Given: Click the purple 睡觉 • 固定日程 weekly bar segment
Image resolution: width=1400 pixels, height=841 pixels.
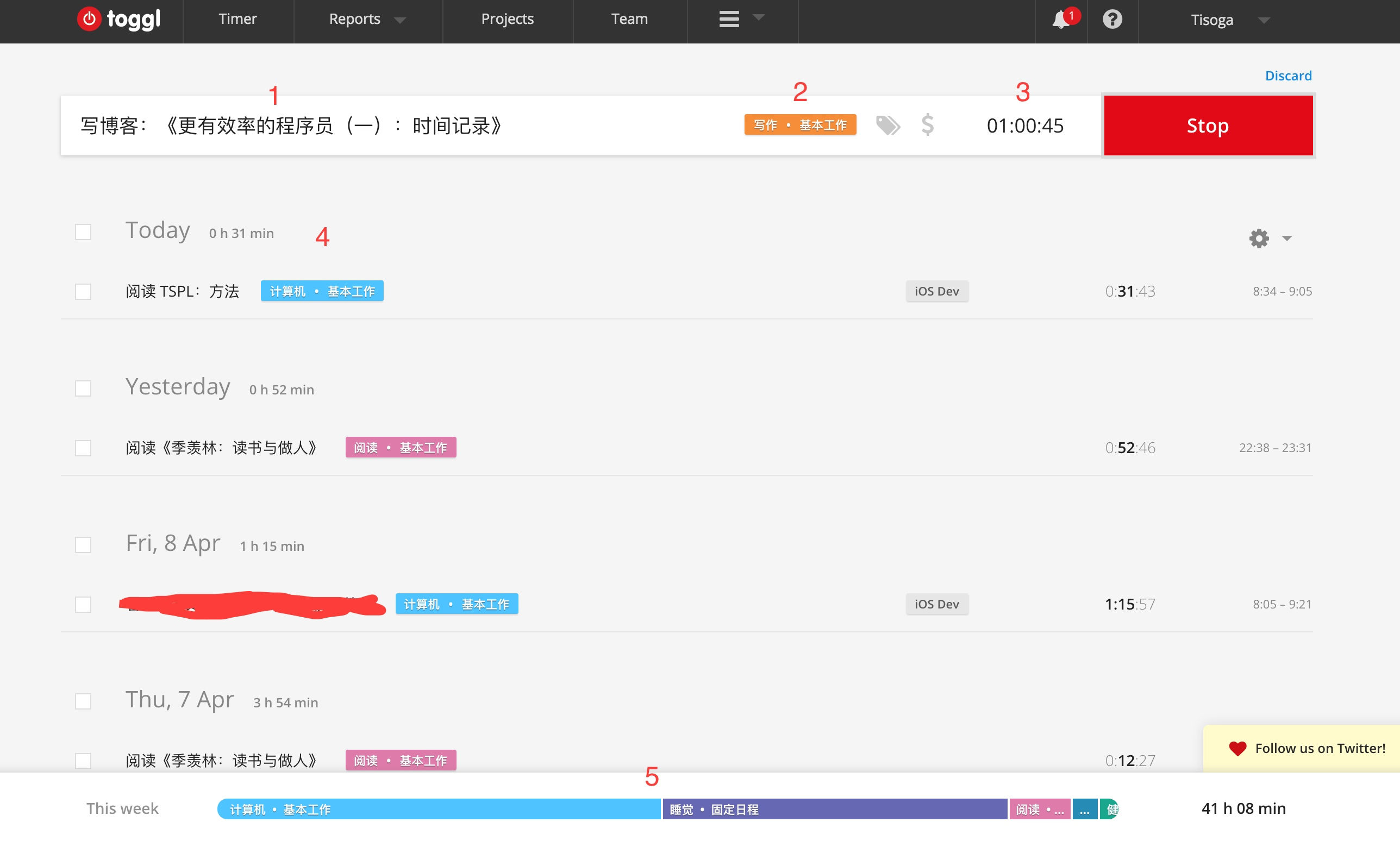Looking at the screenshot, I should pos(834,809).
